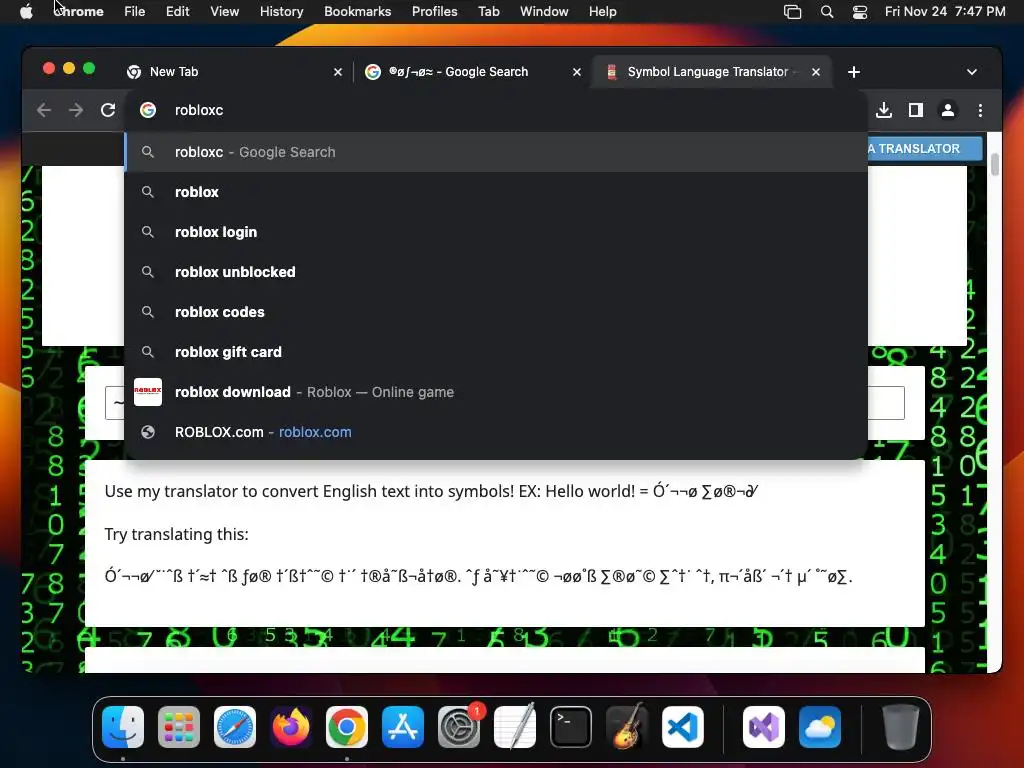Click the page vertical scrollbar
Screen dimensions: 1024x768
tap(994, 165)
